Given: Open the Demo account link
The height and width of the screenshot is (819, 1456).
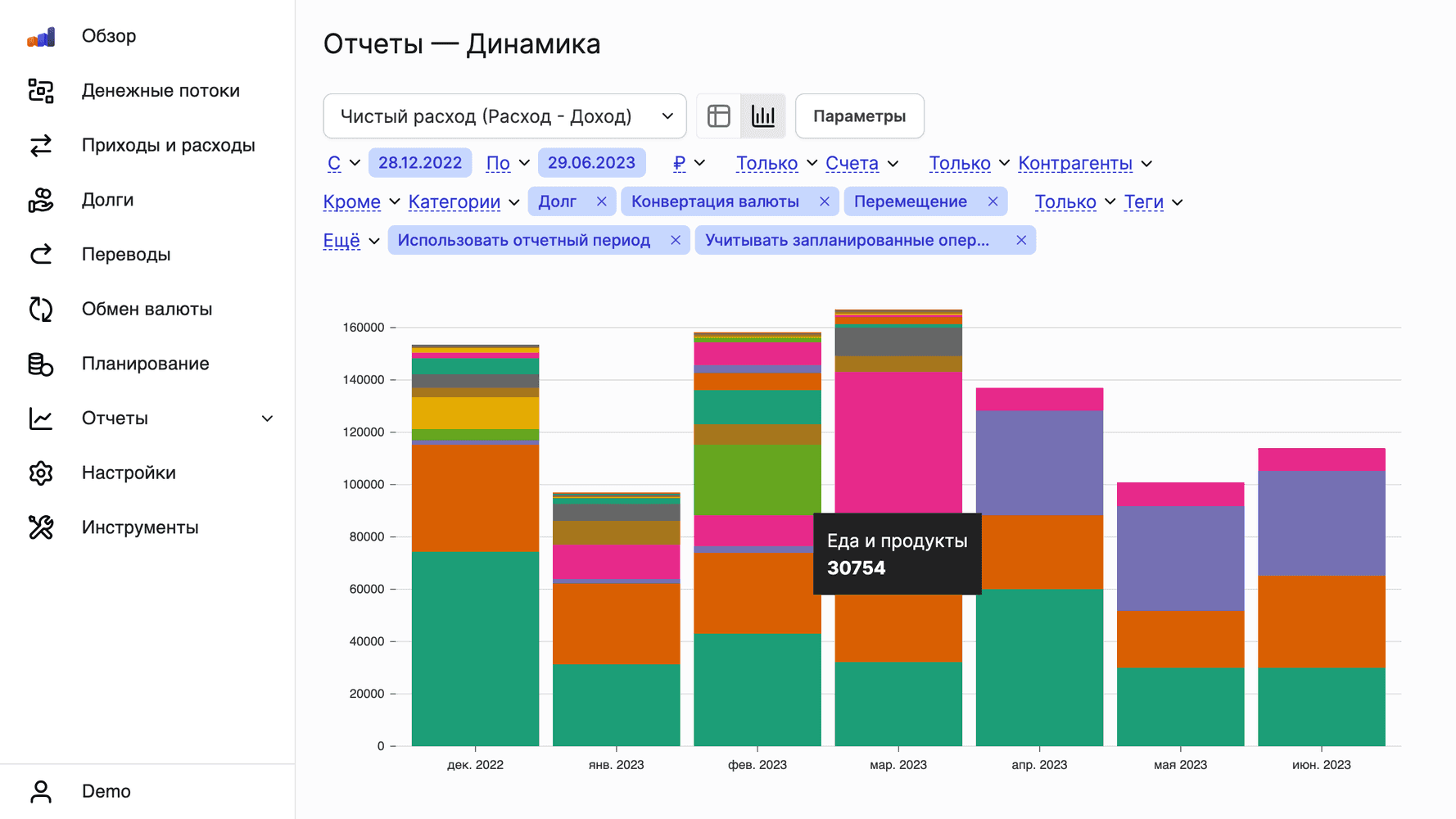Looking at the screenshot, I should coord(106,791).
